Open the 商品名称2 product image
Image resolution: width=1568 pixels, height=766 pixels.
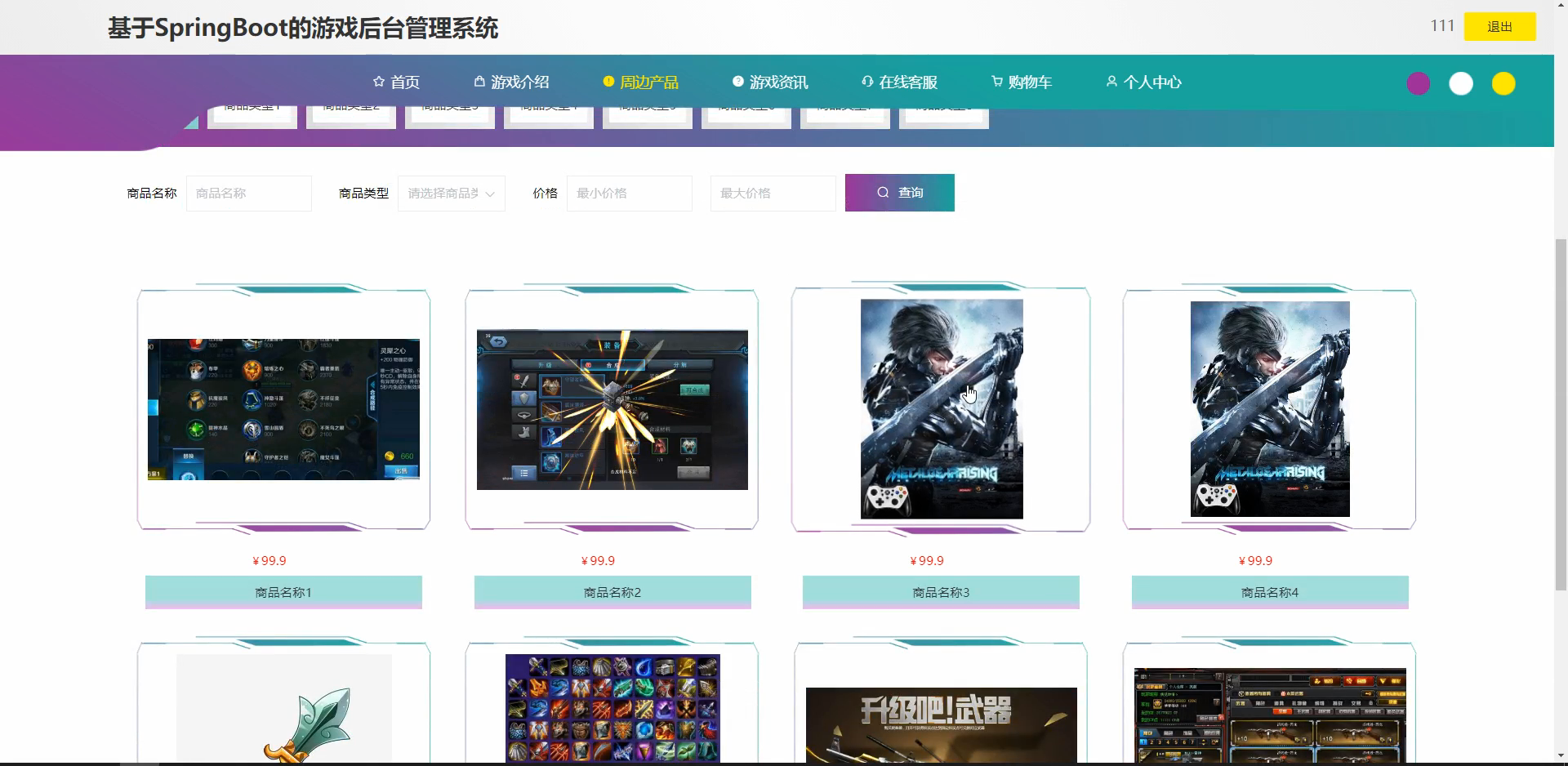click(612, 410)
